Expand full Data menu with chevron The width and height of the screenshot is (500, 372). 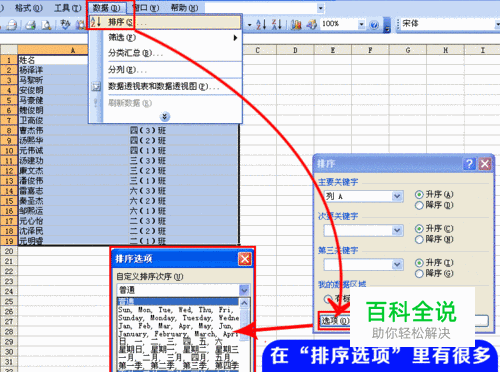[x=165, y=116]
